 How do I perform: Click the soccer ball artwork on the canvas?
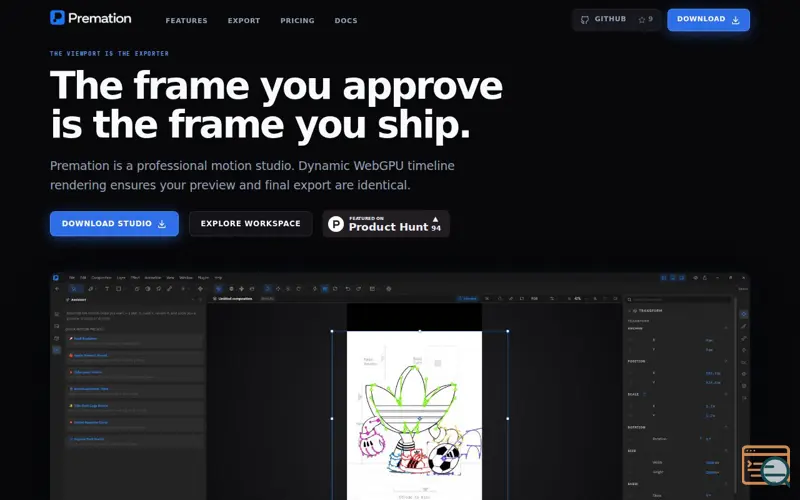pyautogui.click(x=443, y=459)
